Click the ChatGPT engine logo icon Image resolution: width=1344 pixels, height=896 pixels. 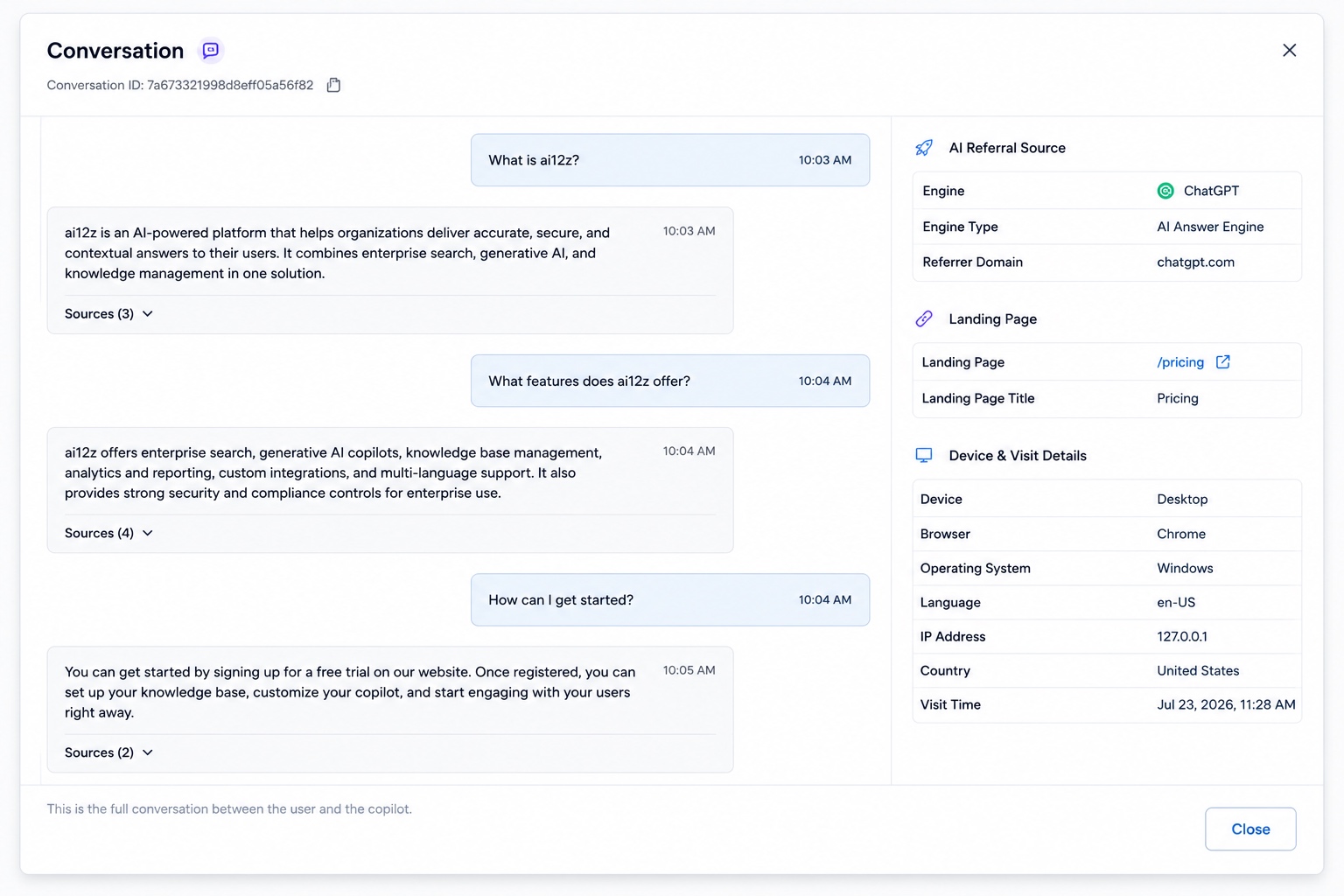point(1165,191)
